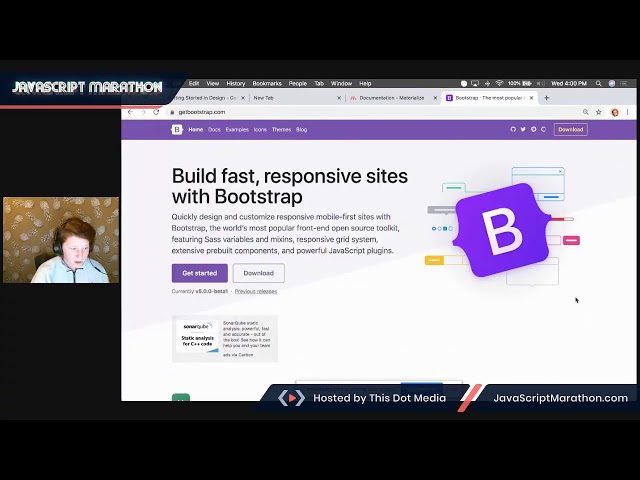Click the navbar Download button
Viewport: 640px width, 480px height.
pyautogui.click(x=571, y=129)
